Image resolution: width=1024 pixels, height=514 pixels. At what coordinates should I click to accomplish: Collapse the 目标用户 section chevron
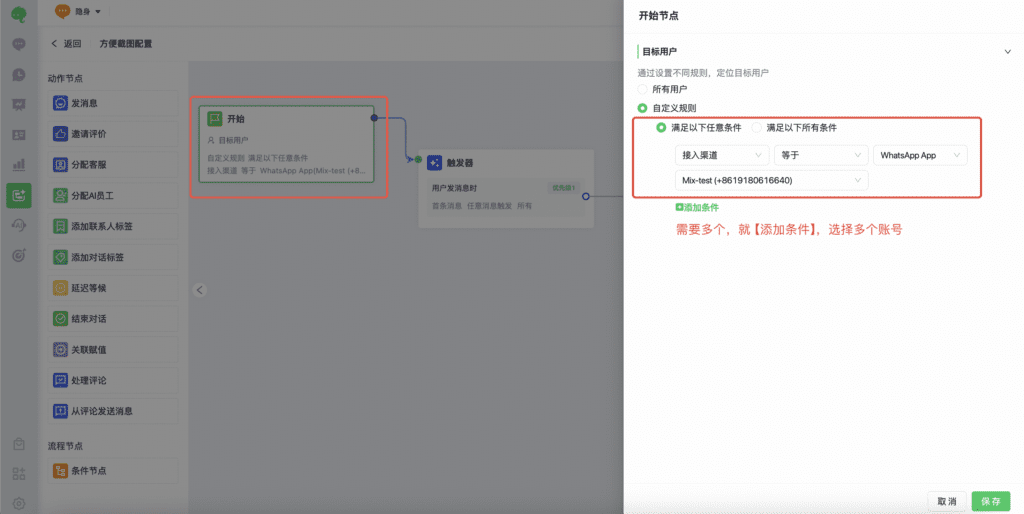click(x=1007, y=51)
